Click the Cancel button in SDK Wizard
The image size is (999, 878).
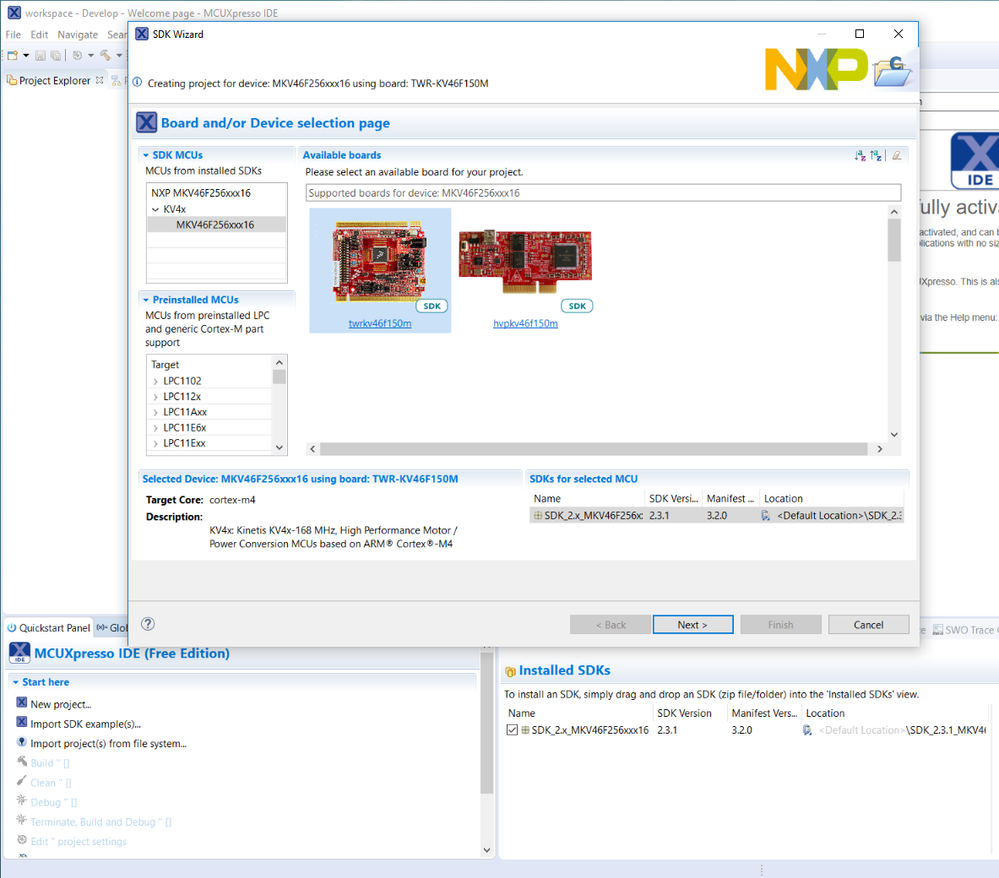click(868, 625)
